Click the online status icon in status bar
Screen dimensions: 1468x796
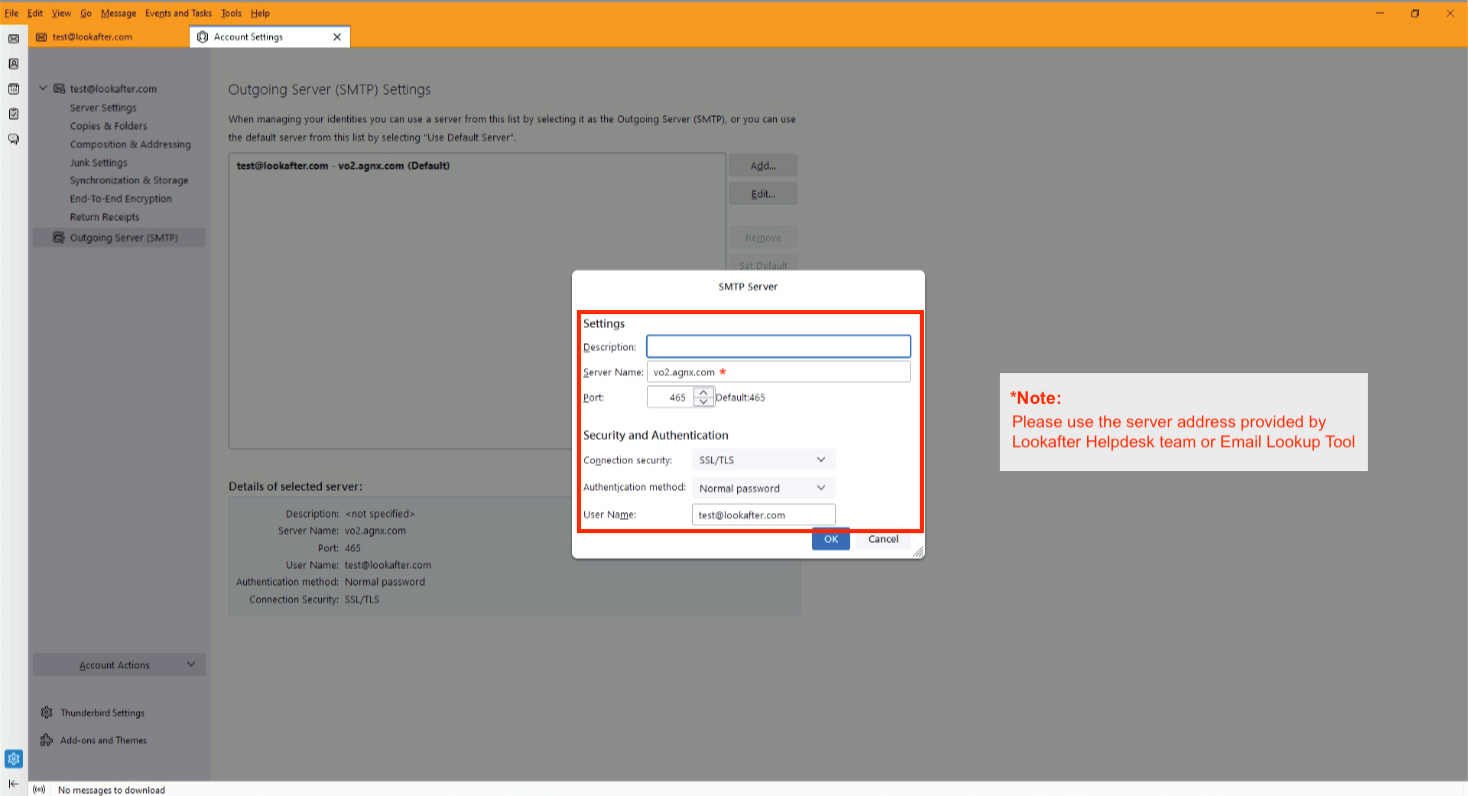coord(39,790)
